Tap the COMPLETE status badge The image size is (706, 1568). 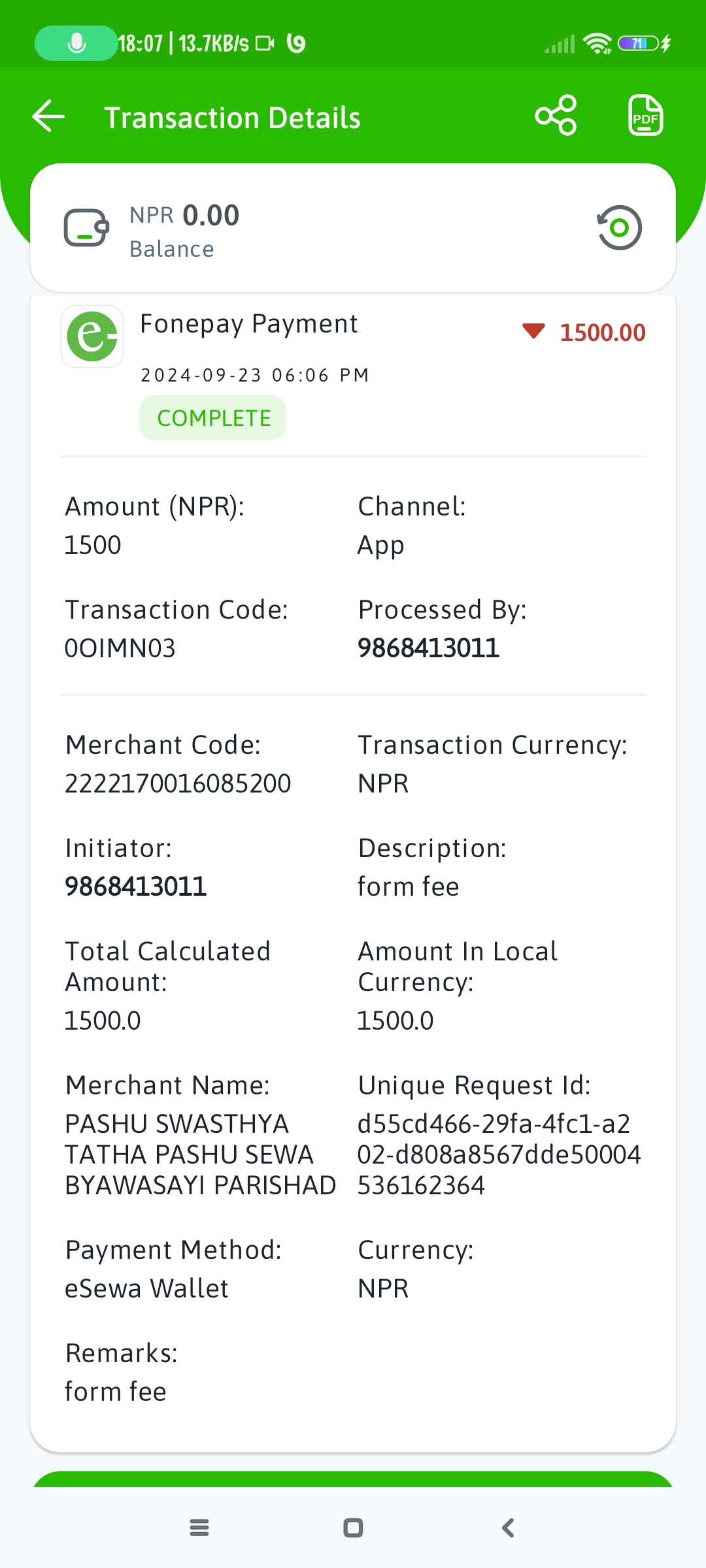(213, 418)
